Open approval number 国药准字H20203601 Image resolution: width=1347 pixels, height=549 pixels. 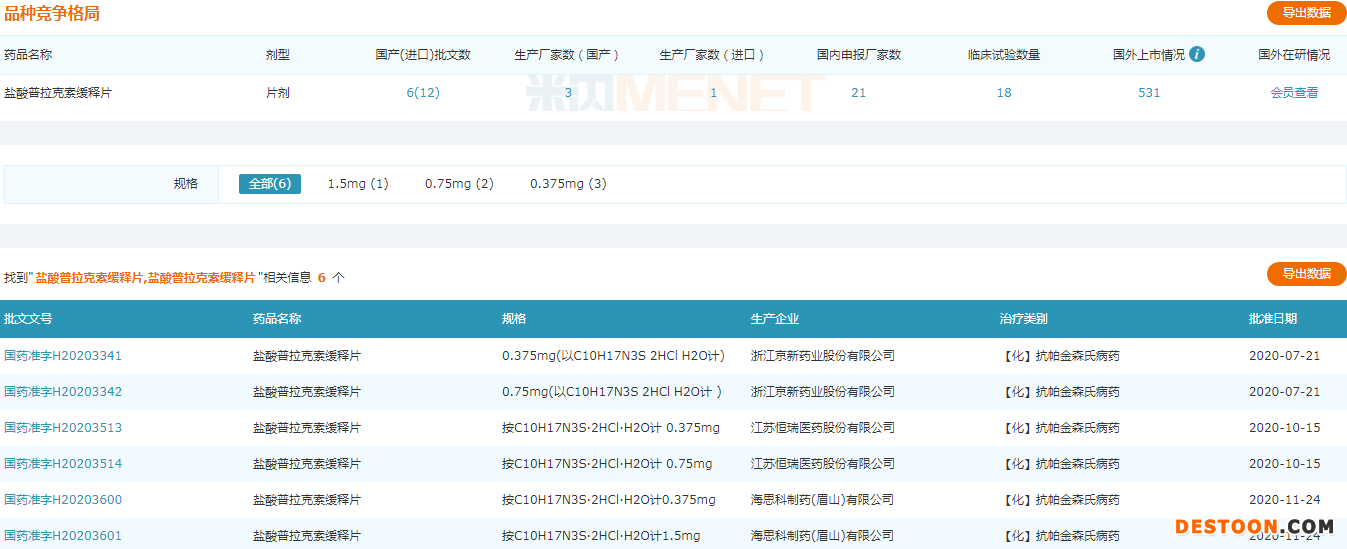click(x=63, y=536)
